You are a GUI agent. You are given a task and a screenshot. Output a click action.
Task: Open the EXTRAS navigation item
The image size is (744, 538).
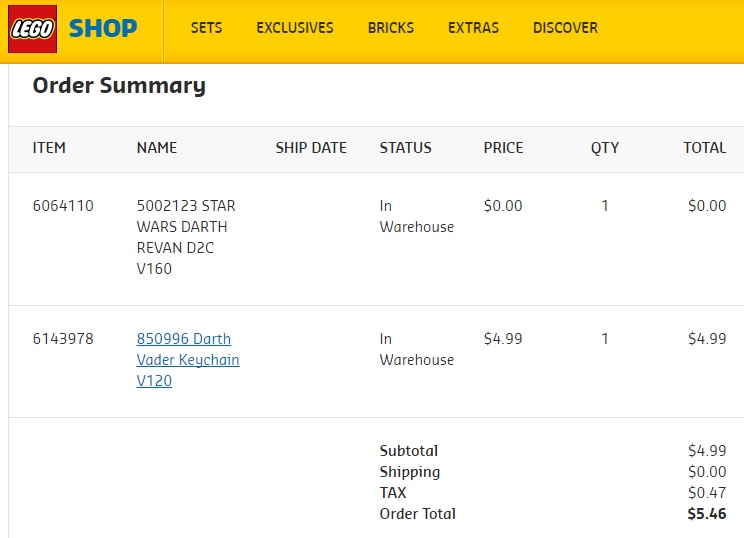click(473, 28)
